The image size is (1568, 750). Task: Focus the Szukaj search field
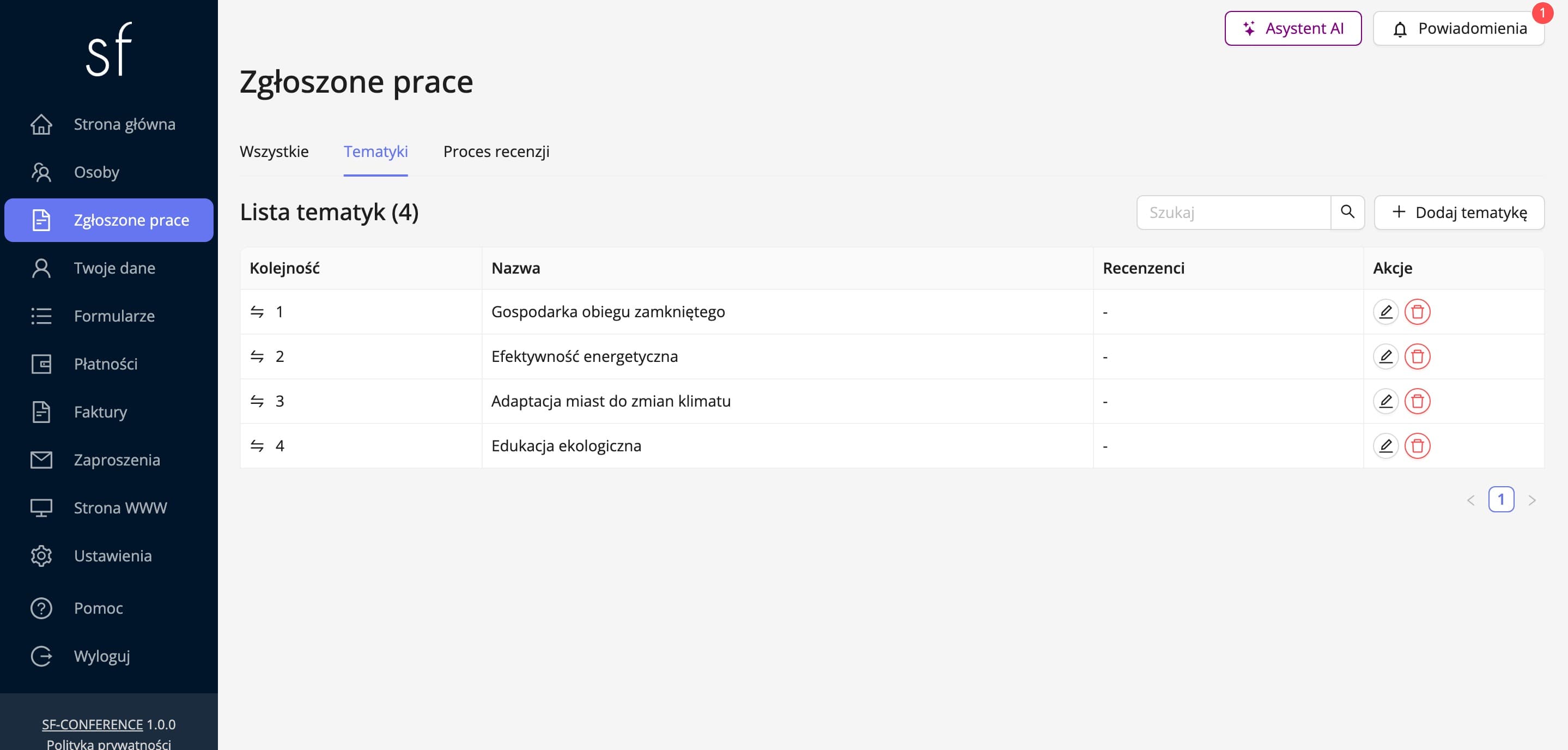point(1233,212)
